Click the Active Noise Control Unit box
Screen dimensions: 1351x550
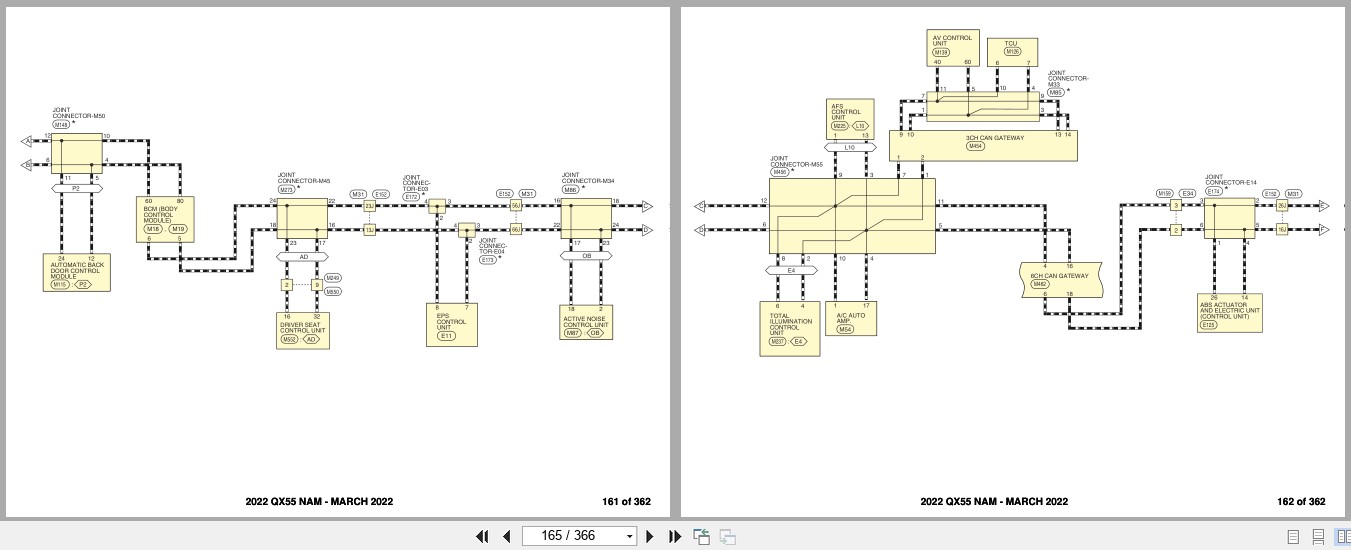click(586, 322)
